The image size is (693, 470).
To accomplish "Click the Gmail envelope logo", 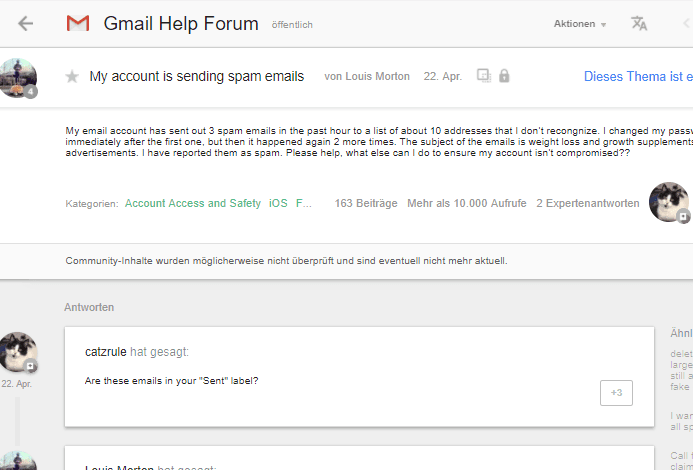I will pos(78,23).
